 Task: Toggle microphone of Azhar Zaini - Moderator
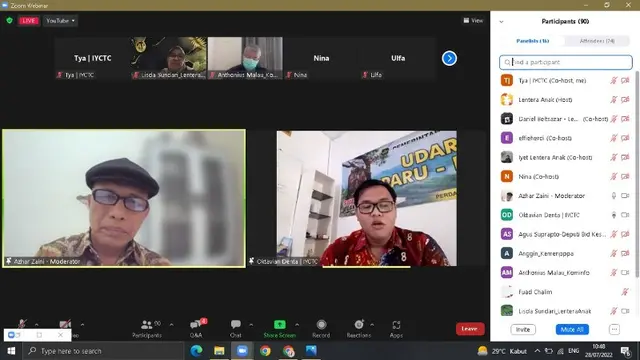pos(613,196)
